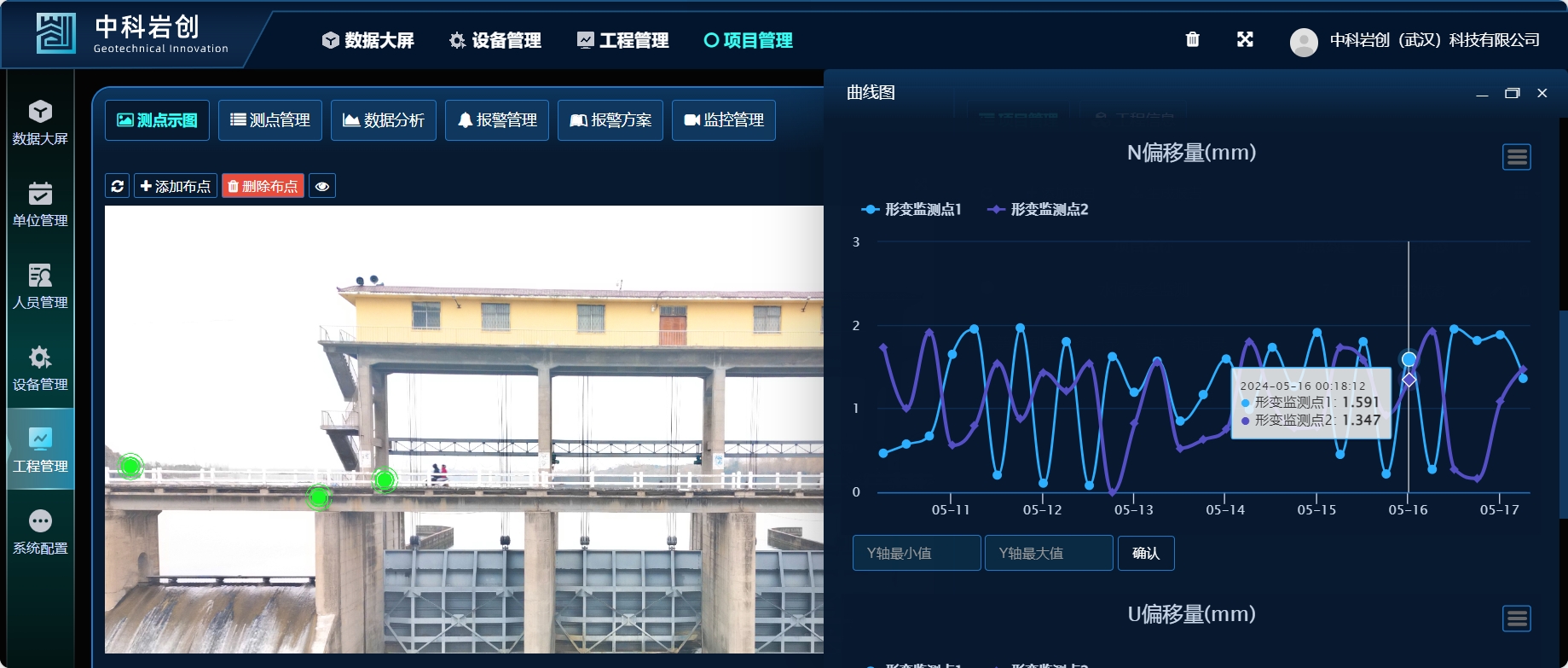The image size is (1568, 668).
Task: Open account 中科岩创（武汉）科技有限公司
Action: pos(1435,40)
